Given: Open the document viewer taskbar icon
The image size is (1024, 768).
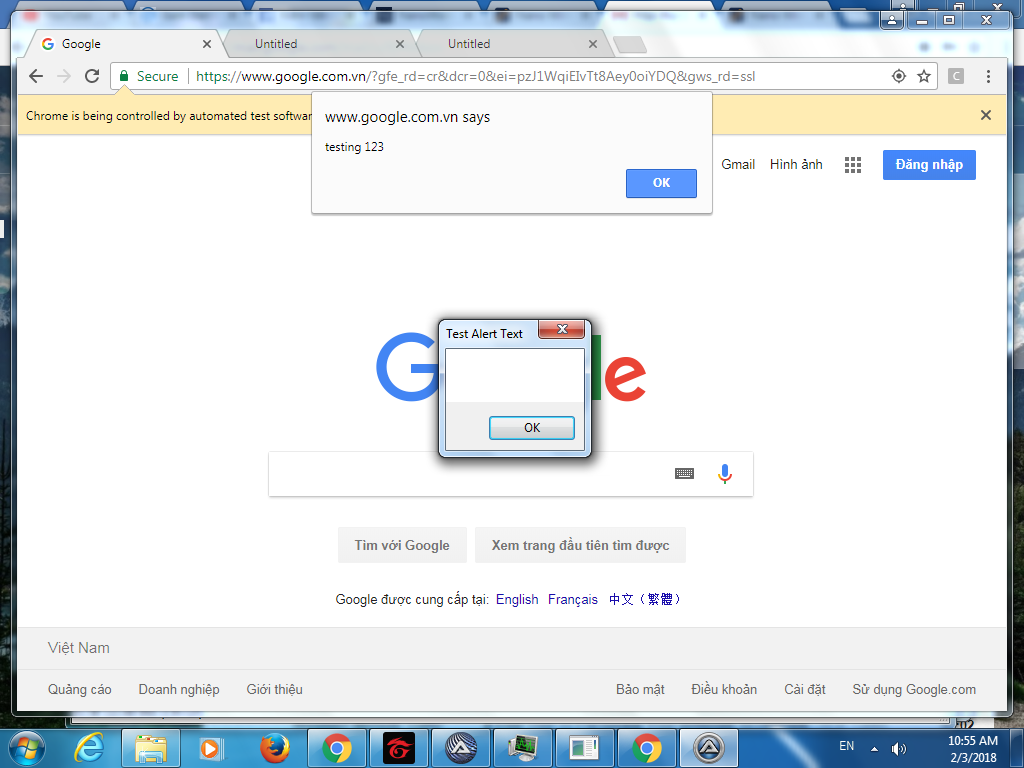Looking at the screenshot, I should (584, 748).
